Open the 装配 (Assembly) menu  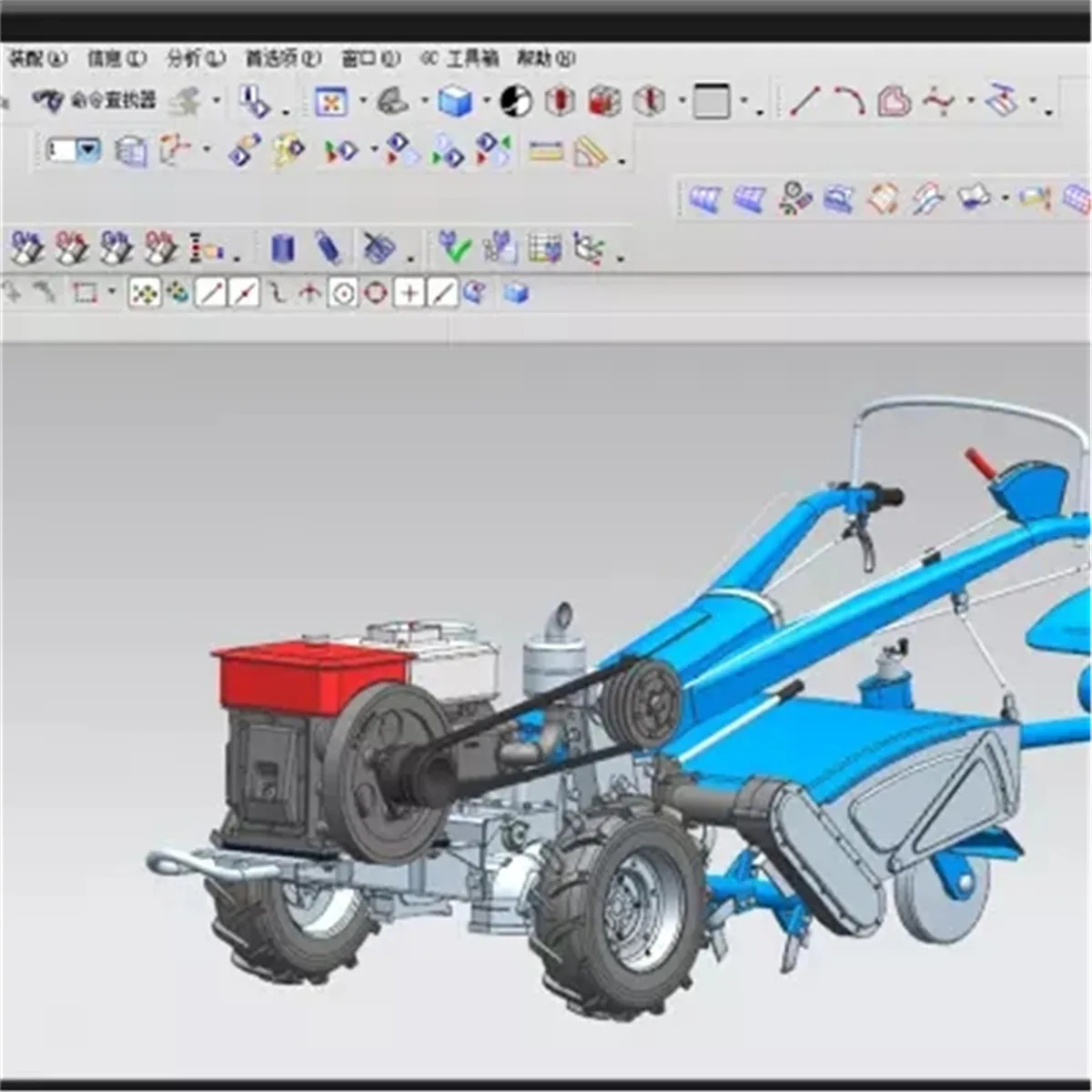37,59
